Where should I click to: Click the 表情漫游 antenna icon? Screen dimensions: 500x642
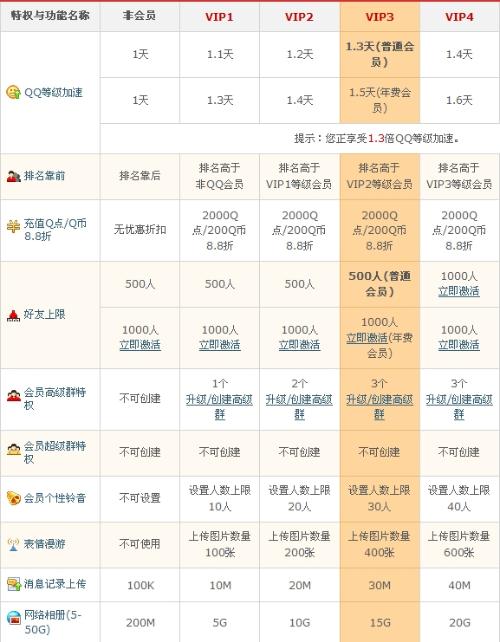click(x=14, y=544)
